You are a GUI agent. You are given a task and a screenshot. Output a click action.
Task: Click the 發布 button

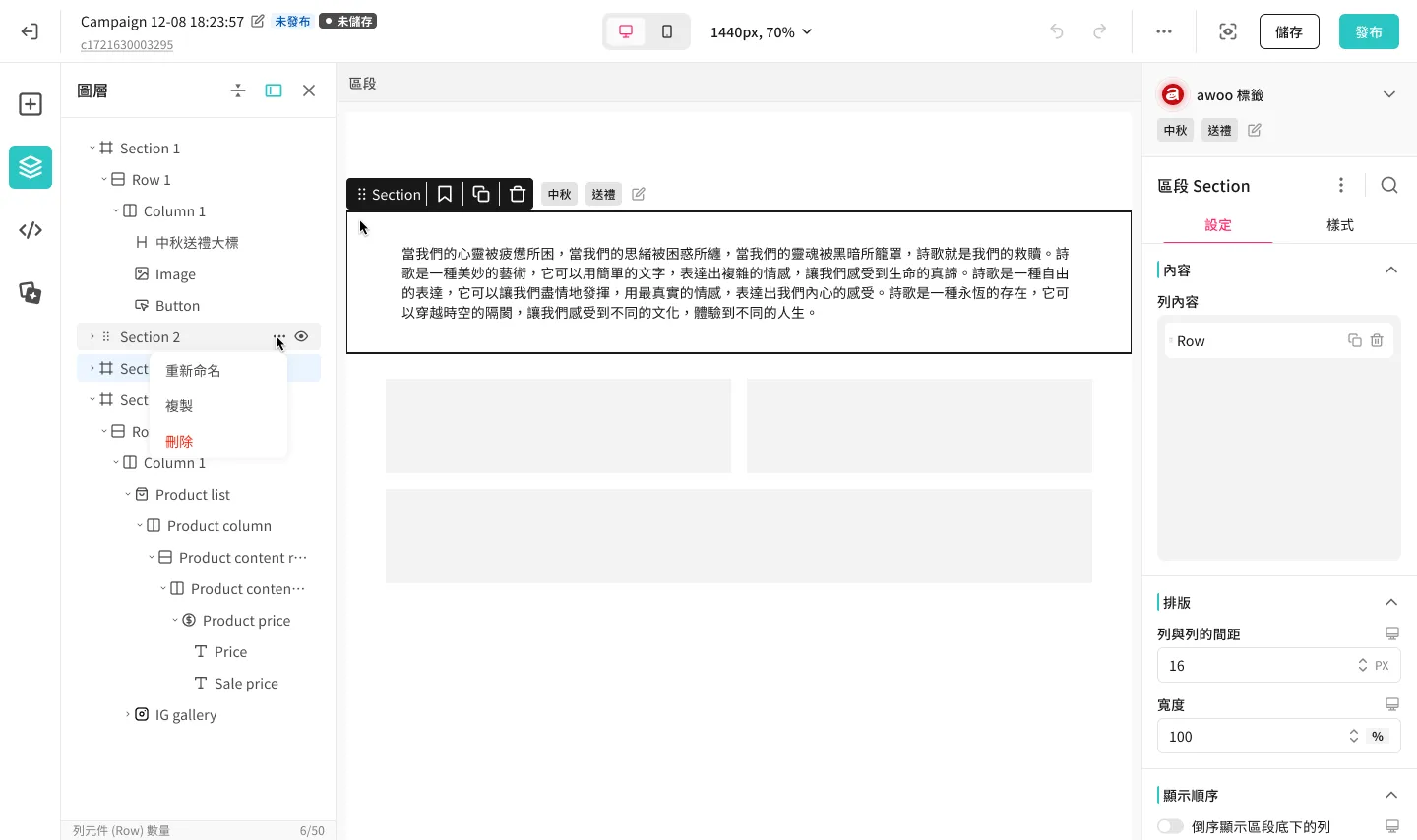tap(1369, 31)
